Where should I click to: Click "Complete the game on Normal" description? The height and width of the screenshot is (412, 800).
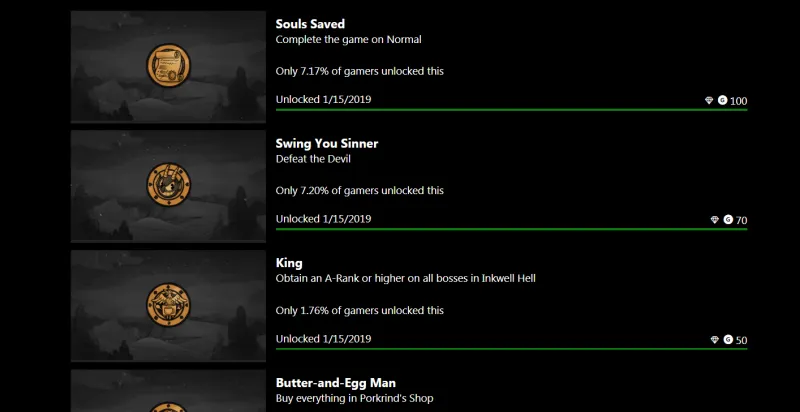coord(348,39)
